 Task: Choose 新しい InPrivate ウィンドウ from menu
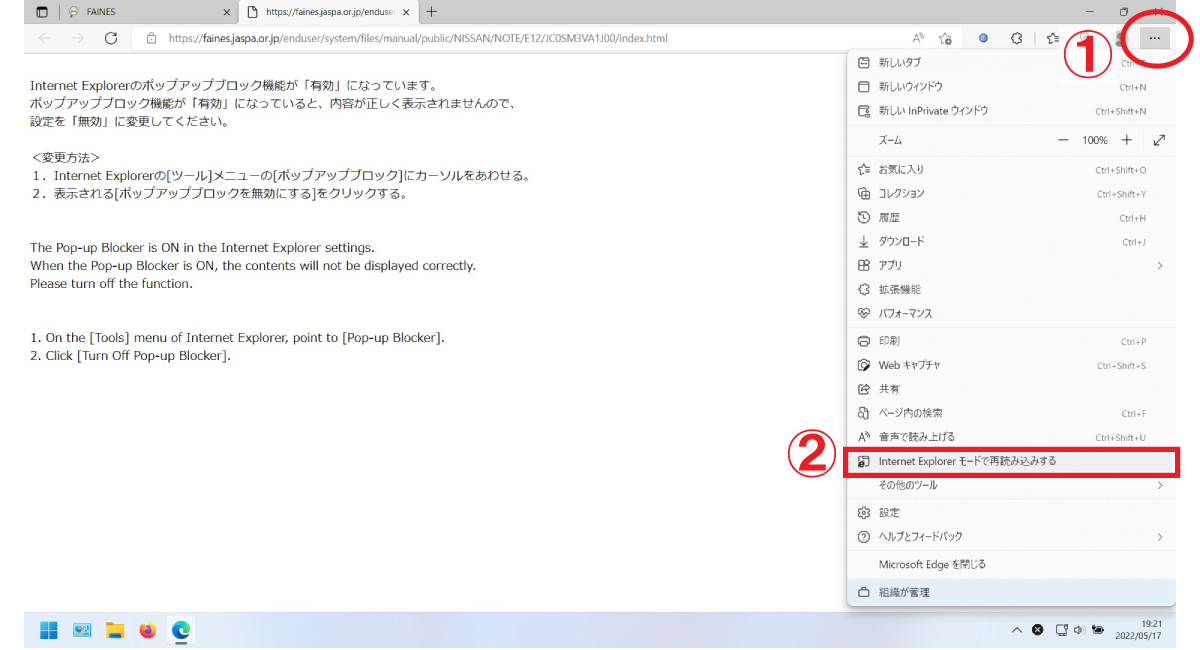(933, 111)
